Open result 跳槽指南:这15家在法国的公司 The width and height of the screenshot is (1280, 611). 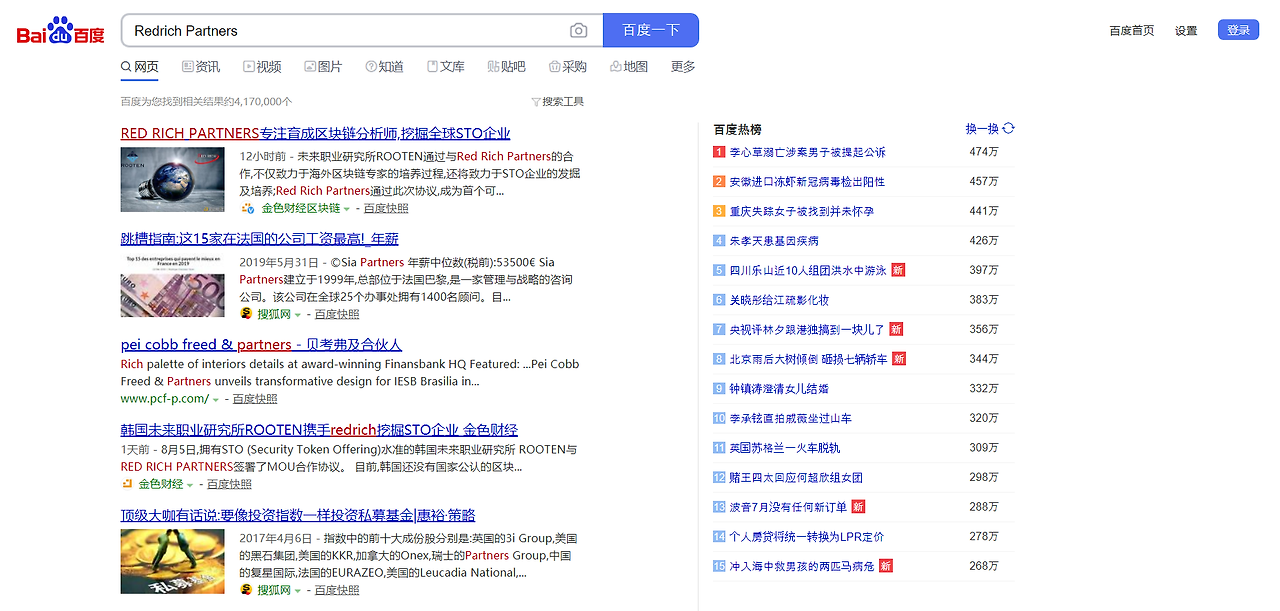[x=260, y=239]
